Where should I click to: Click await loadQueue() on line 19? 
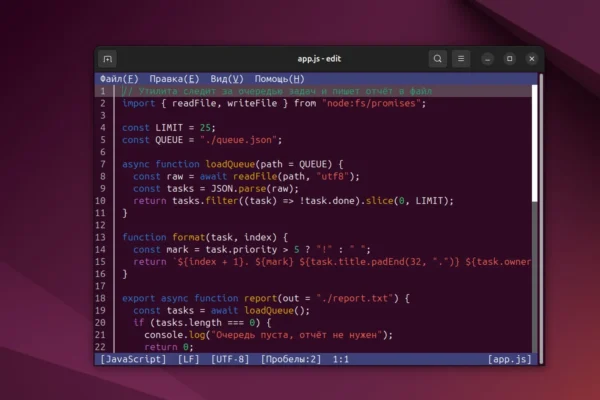click(x=260, y=310)
